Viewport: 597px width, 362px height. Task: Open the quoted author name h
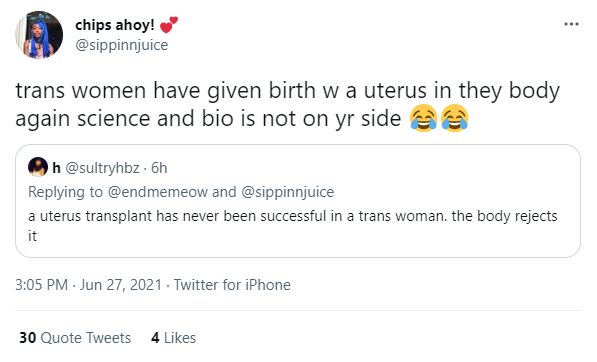[x=56, y=168]
